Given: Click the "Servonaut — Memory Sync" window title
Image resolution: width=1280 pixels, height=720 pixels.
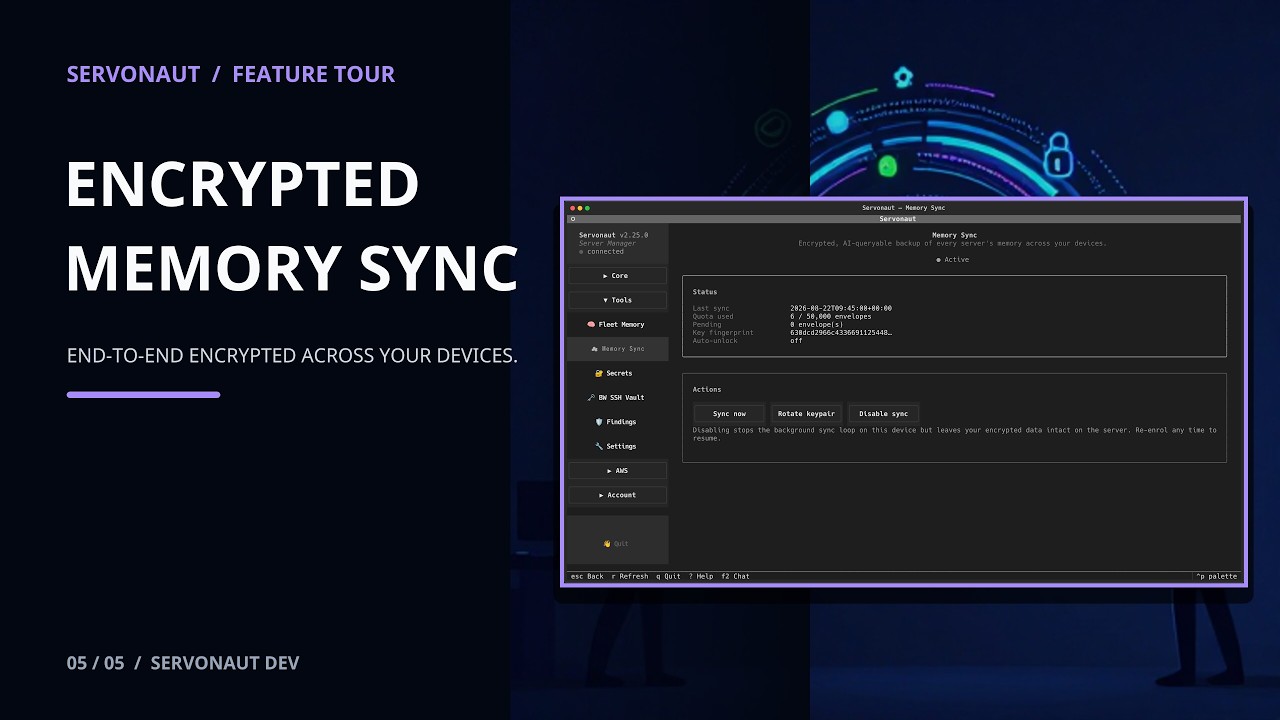Looking at the screenshot, I should [903, 208].
